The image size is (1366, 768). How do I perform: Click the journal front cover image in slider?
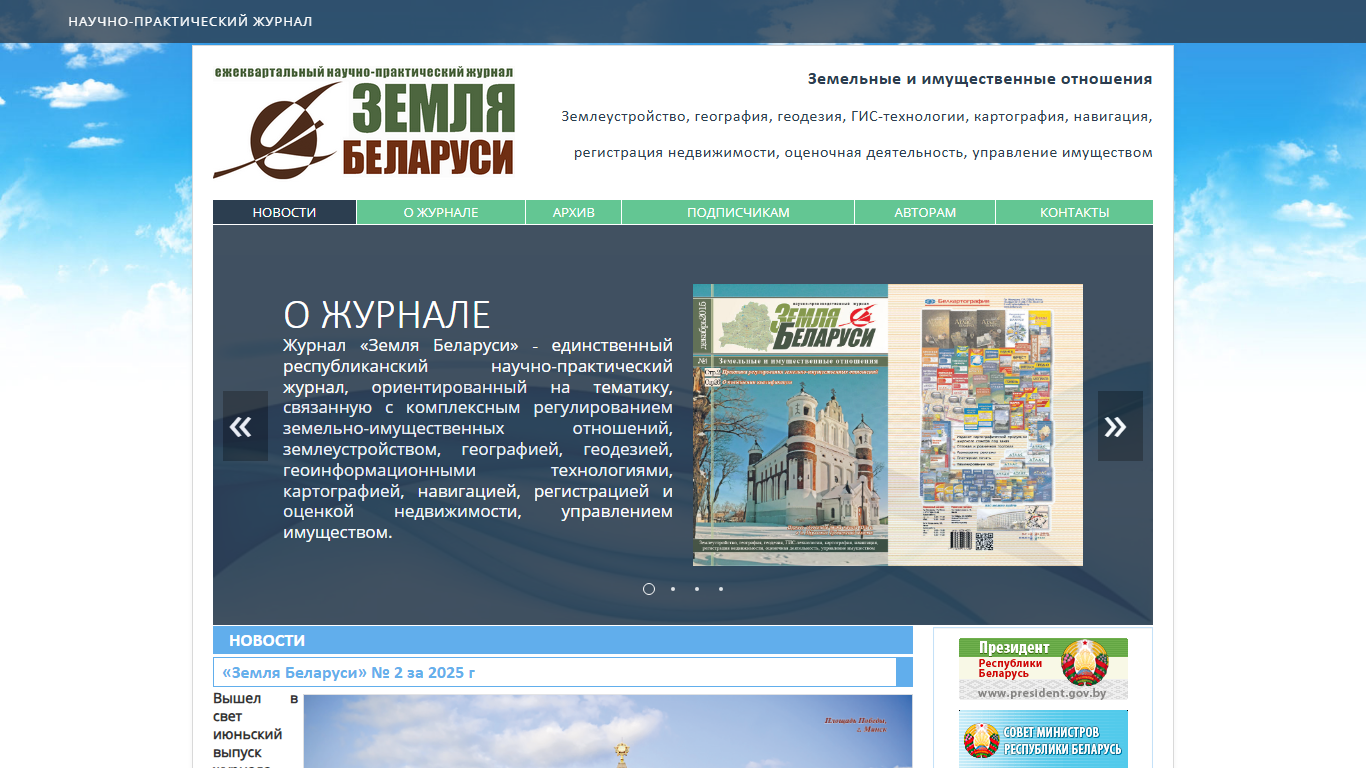pyautogui.click(x=790, y=425)
